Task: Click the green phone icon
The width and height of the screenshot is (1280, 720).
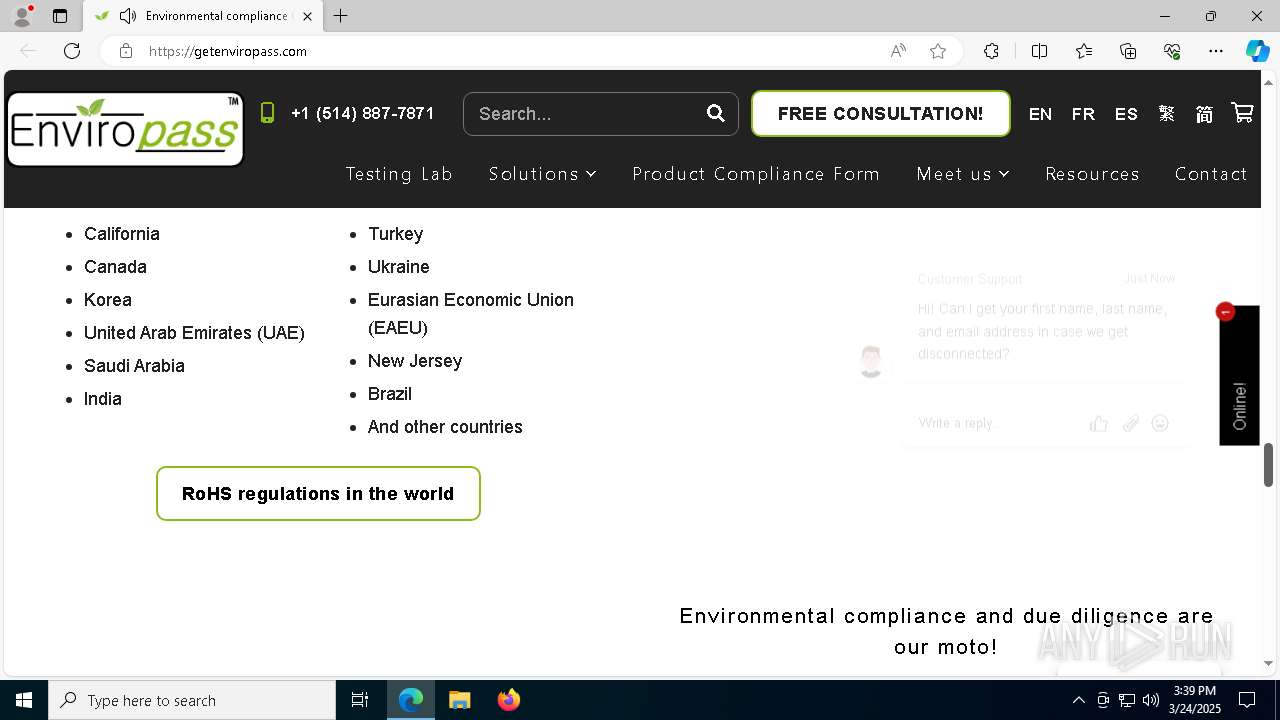Action: tap(267, 113)
